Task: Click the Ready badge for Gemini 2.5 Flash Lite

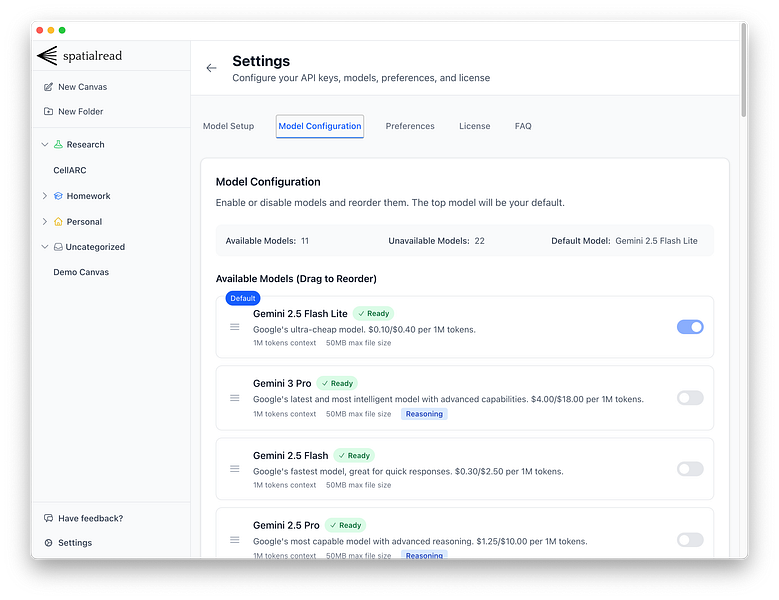Action: pos(373,313)
